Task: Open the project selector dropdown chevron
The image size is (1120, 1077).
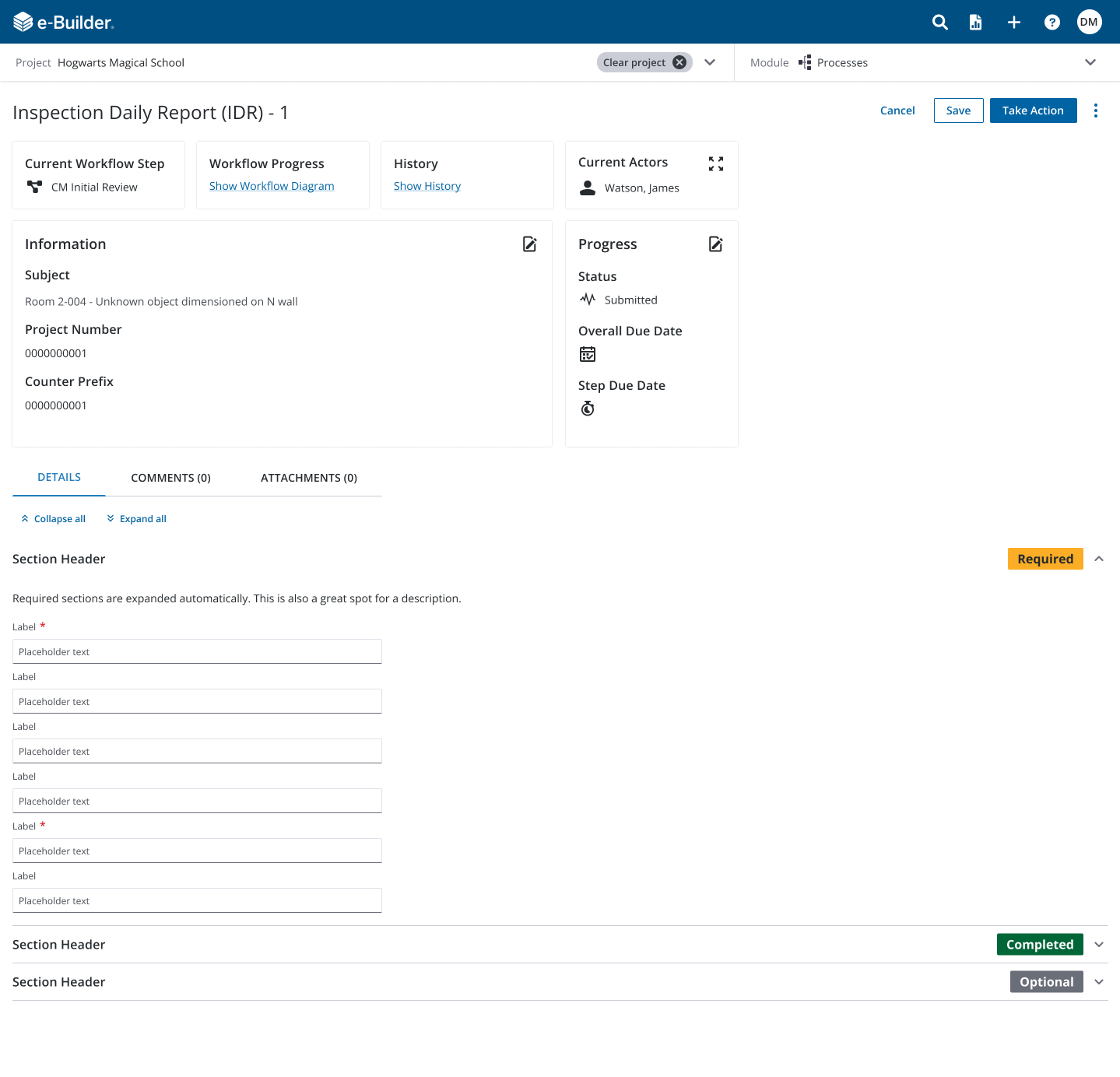Action: point(710,62)
